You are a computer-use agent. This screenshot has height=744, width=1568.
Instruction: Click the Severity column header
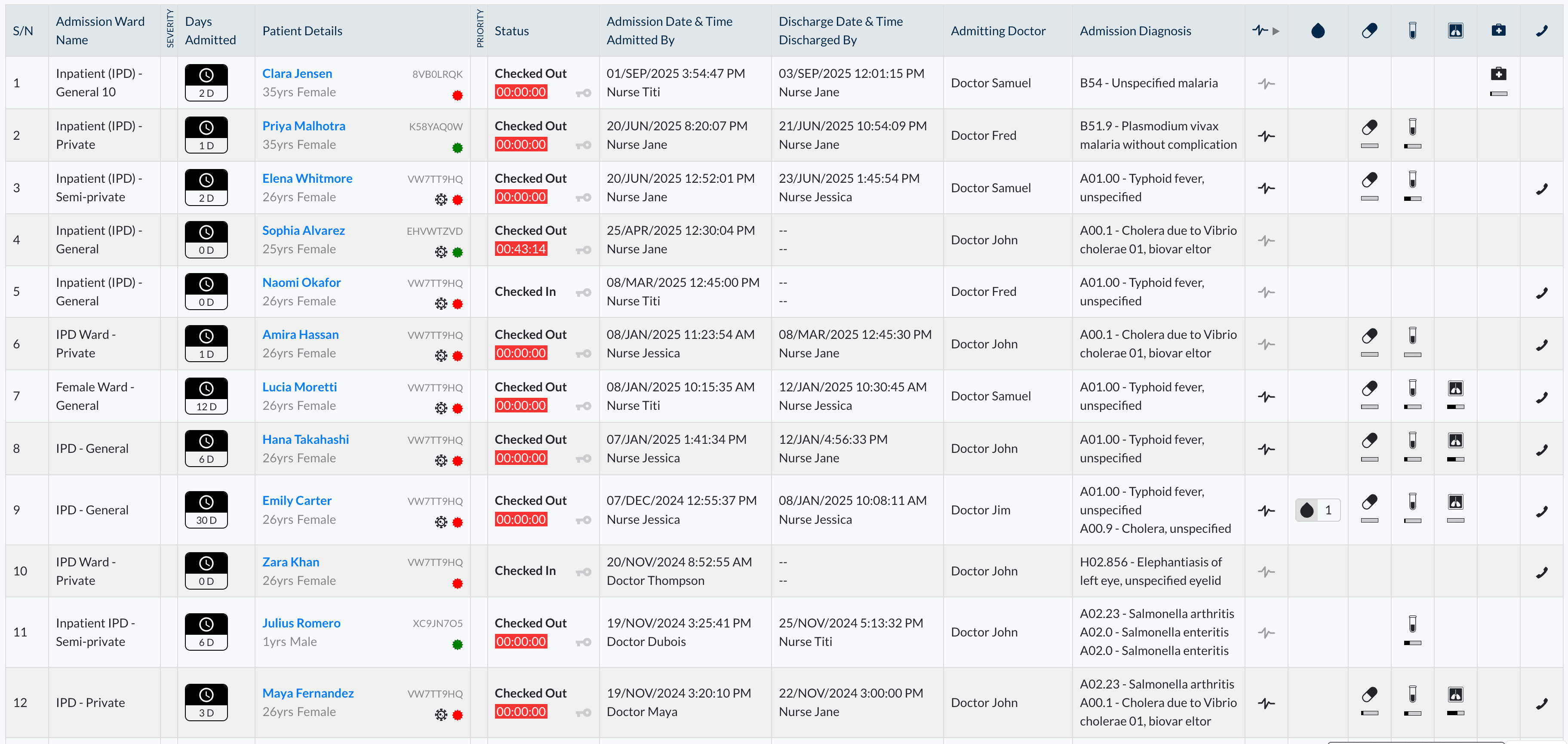coord(170,29)
